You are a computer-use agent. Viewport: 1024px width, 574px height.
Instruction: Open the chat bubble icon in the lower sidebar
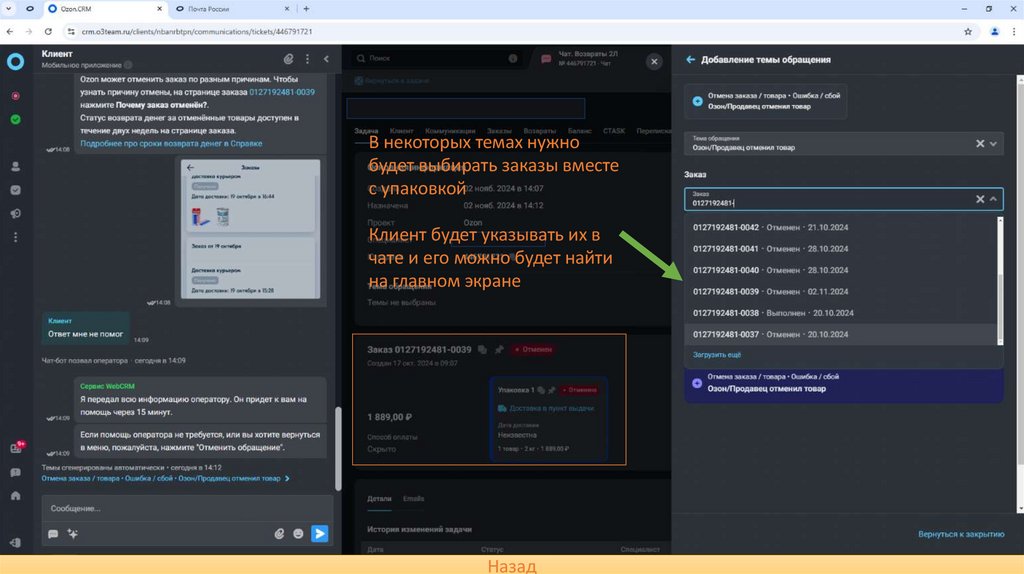point(16,472)
